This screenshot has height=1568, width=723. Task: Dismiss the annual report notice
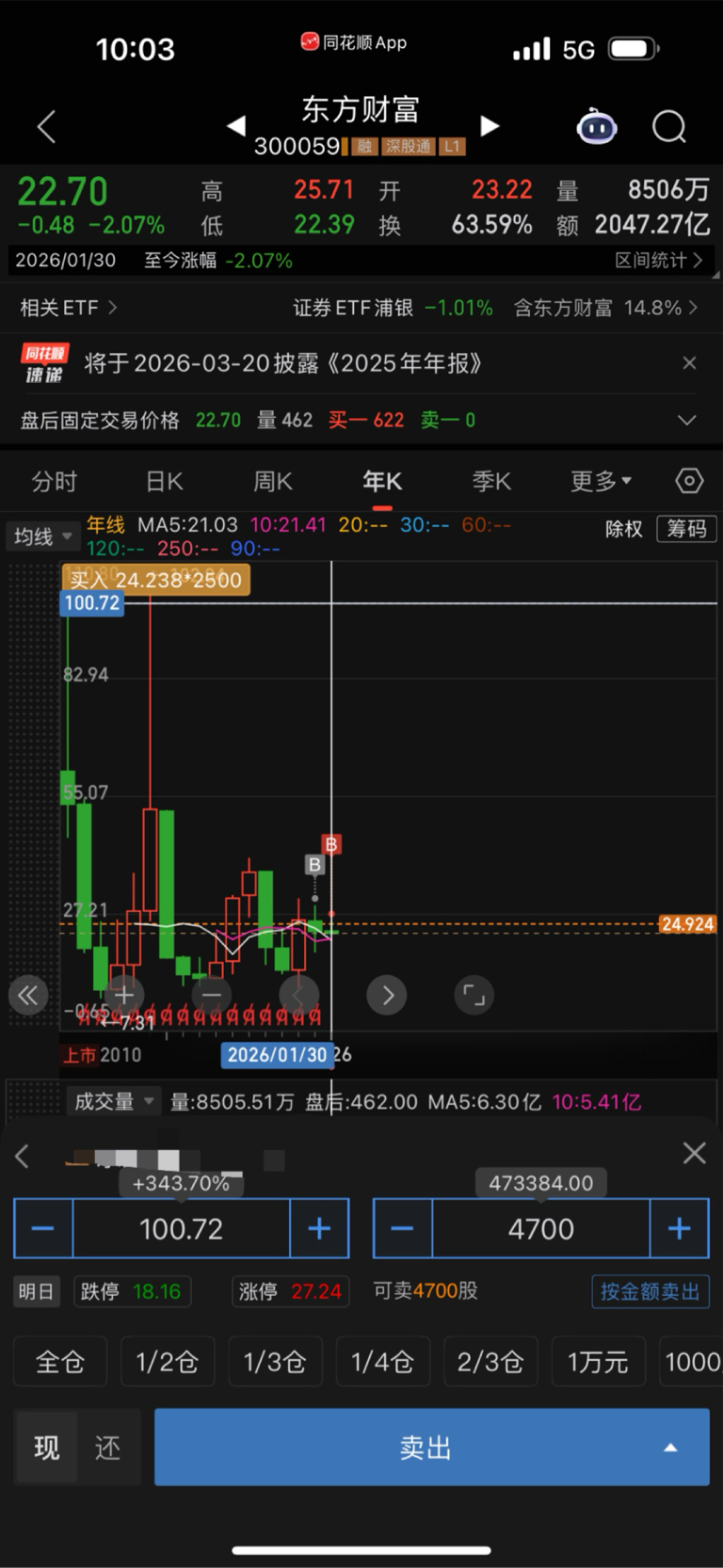click(689, 363)
